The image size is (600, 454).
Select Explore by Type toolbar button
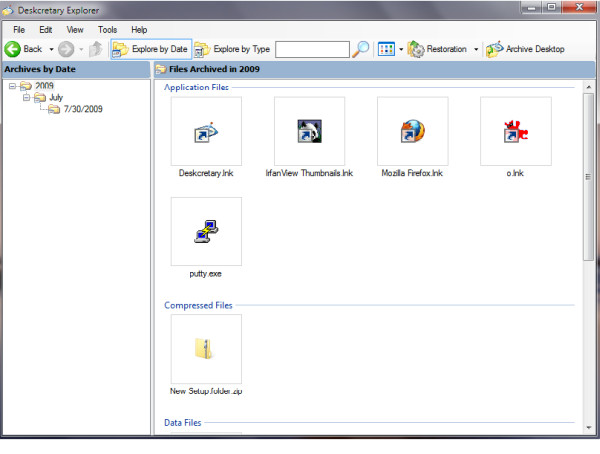click(232, 49)
